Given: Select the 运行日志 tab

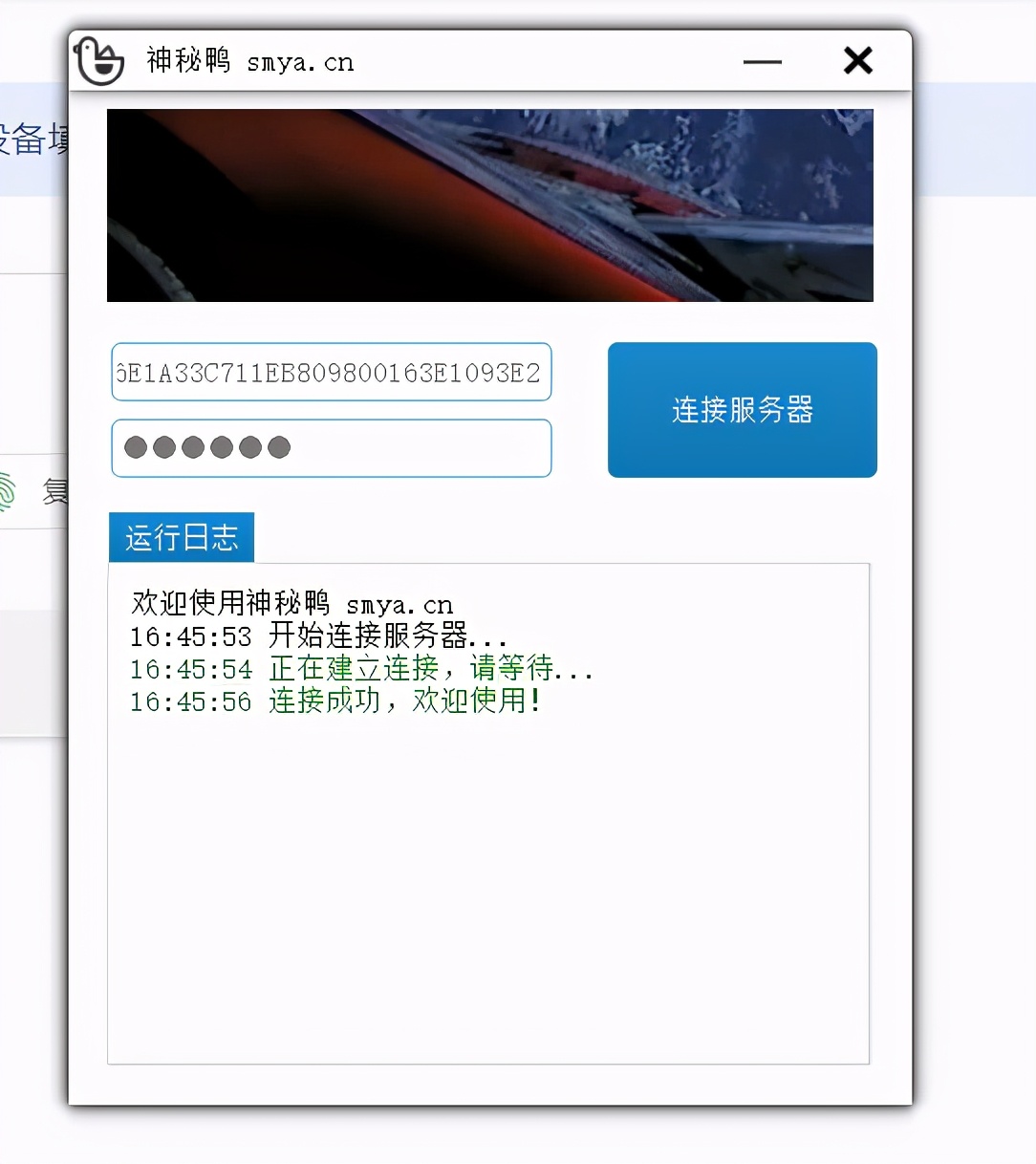Looking at the screenshot, I should click(x=182, y=537).
